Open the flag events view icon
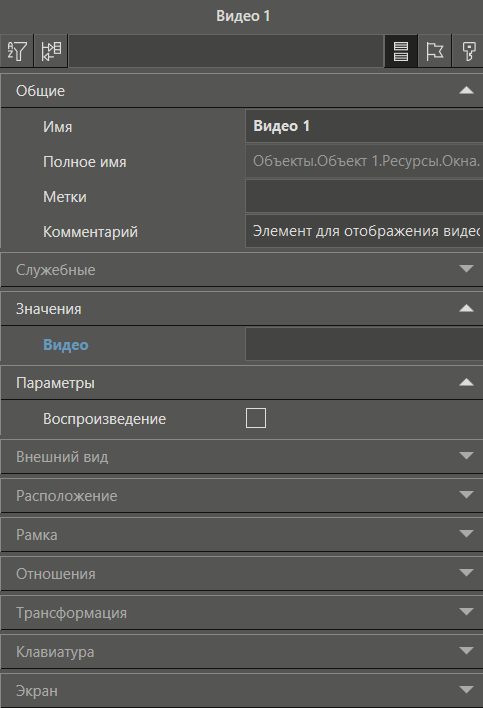 [435, 51]
